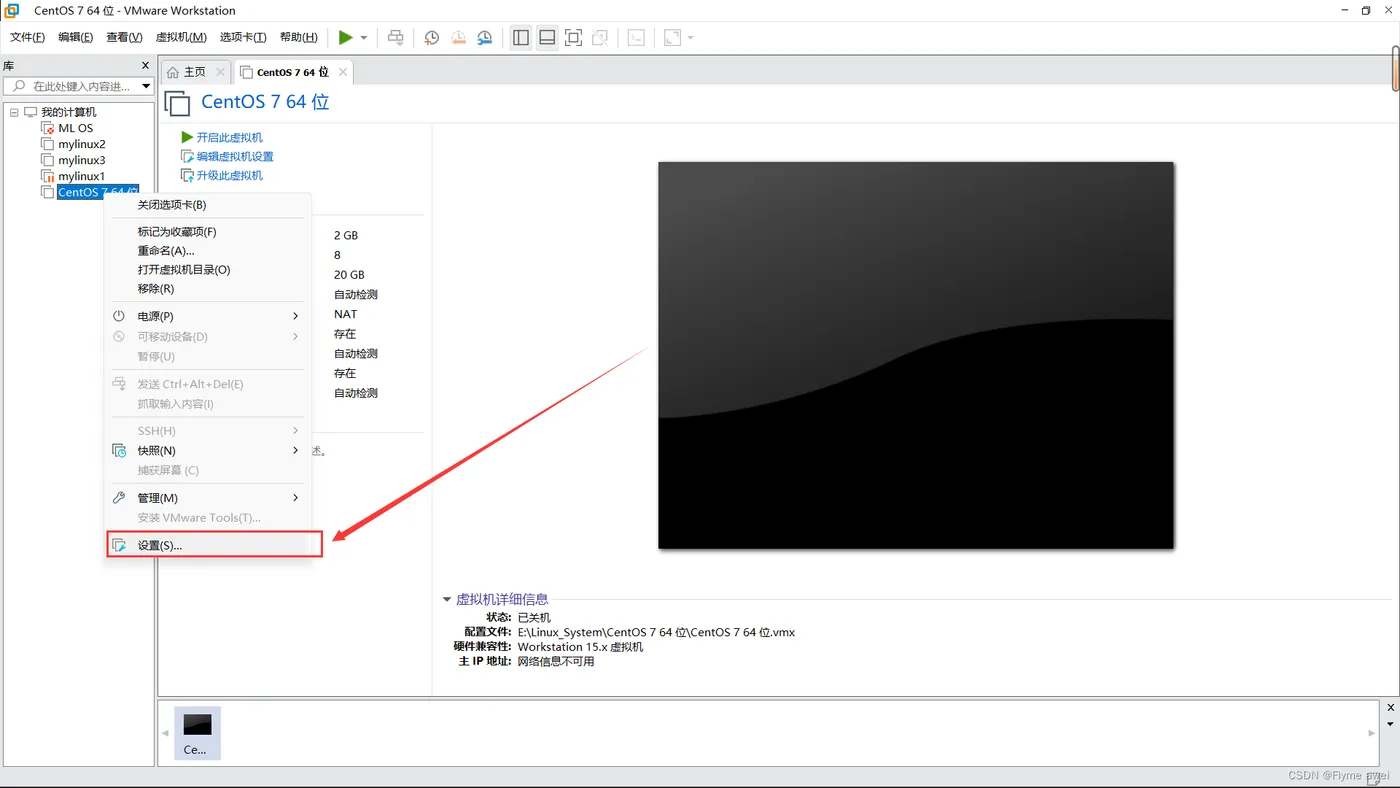Open the 快照(N) submenu

click(x=208, y=451)
